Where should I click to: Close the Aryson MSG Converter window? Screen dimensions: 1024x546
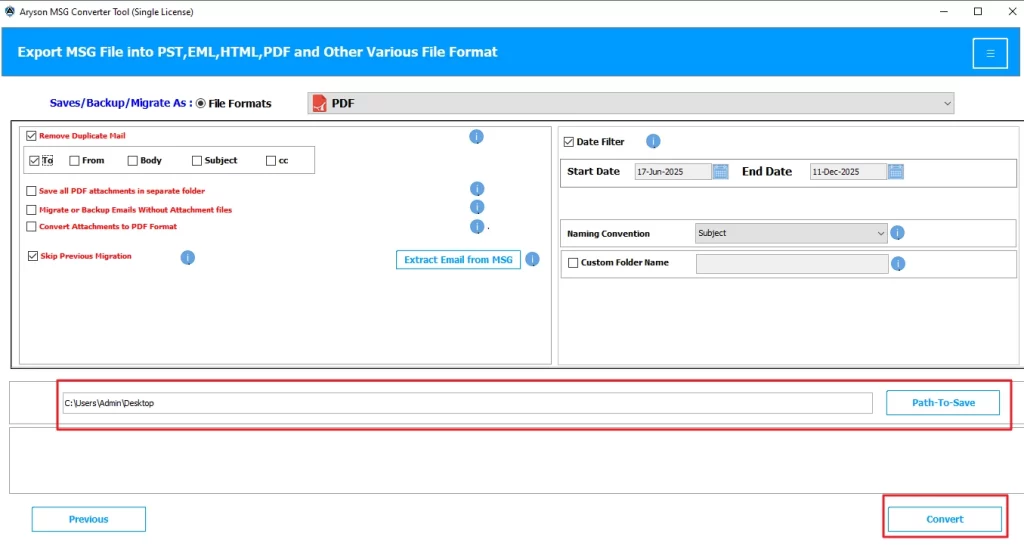click(1012, 12)
